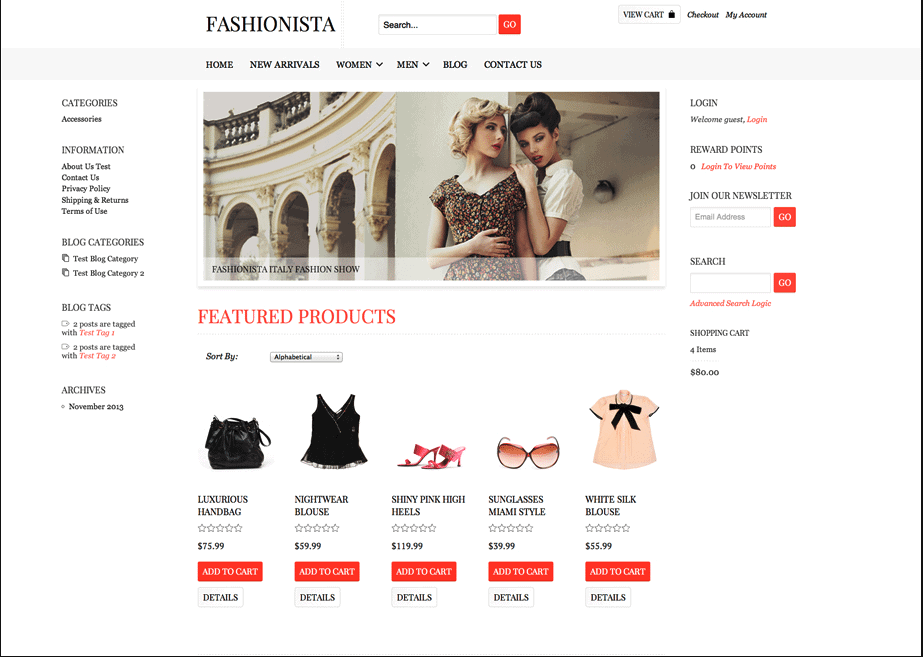Rate the Luxurious Handbag five stars
The height and width of the screenshot is (657, 923).
click(x=238, y=528)
